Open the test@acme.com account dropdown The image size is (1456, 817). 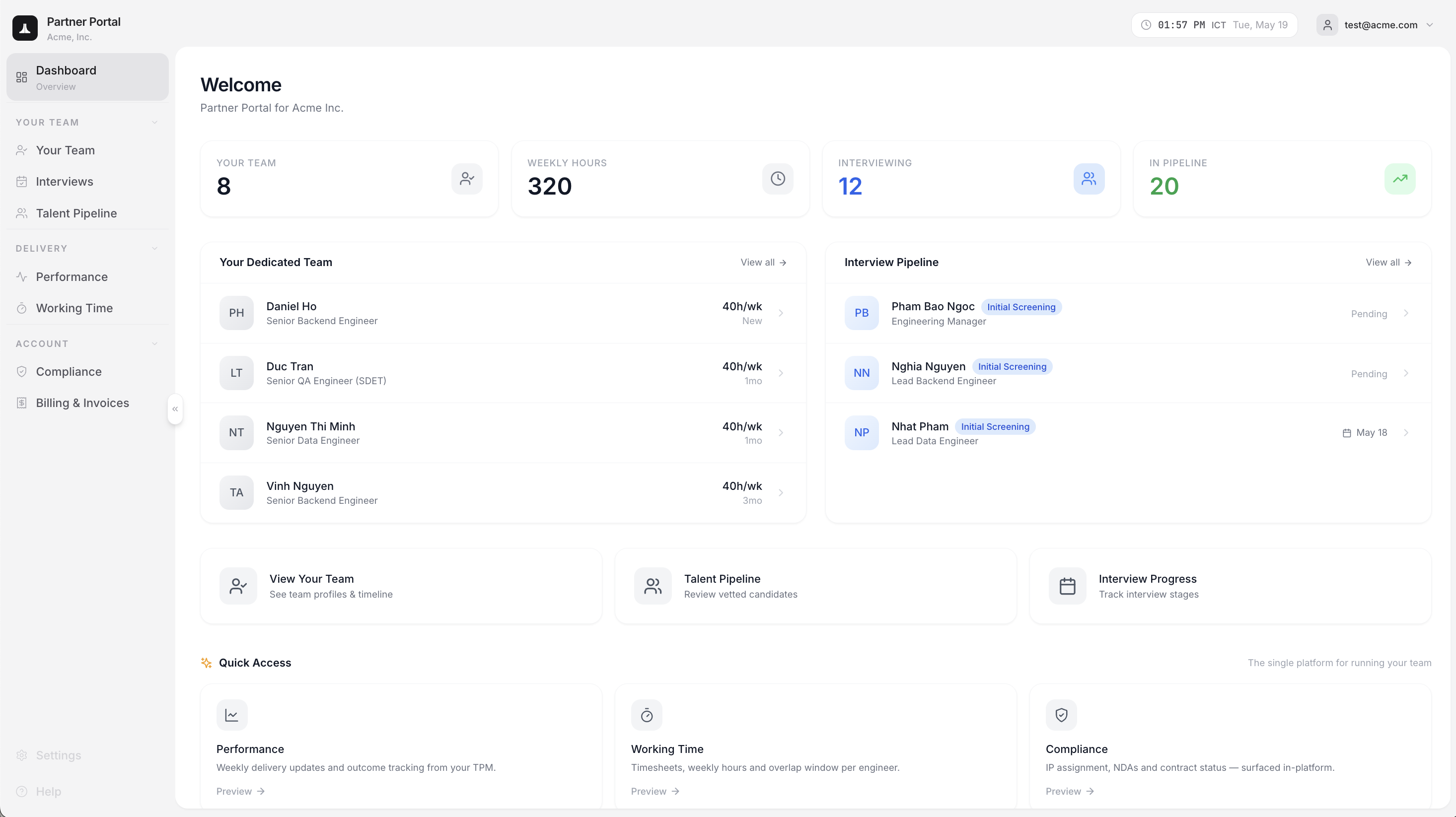tap(1377, 25)
